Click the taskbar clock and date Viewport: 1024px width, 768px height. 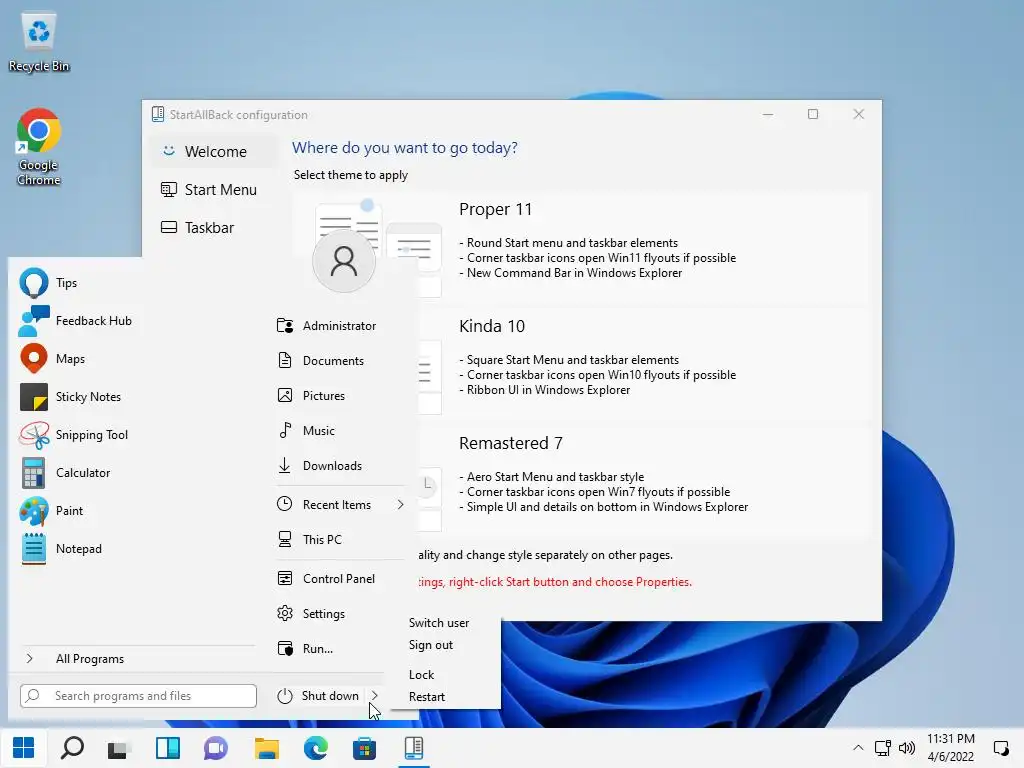click(x=951, y=748)
